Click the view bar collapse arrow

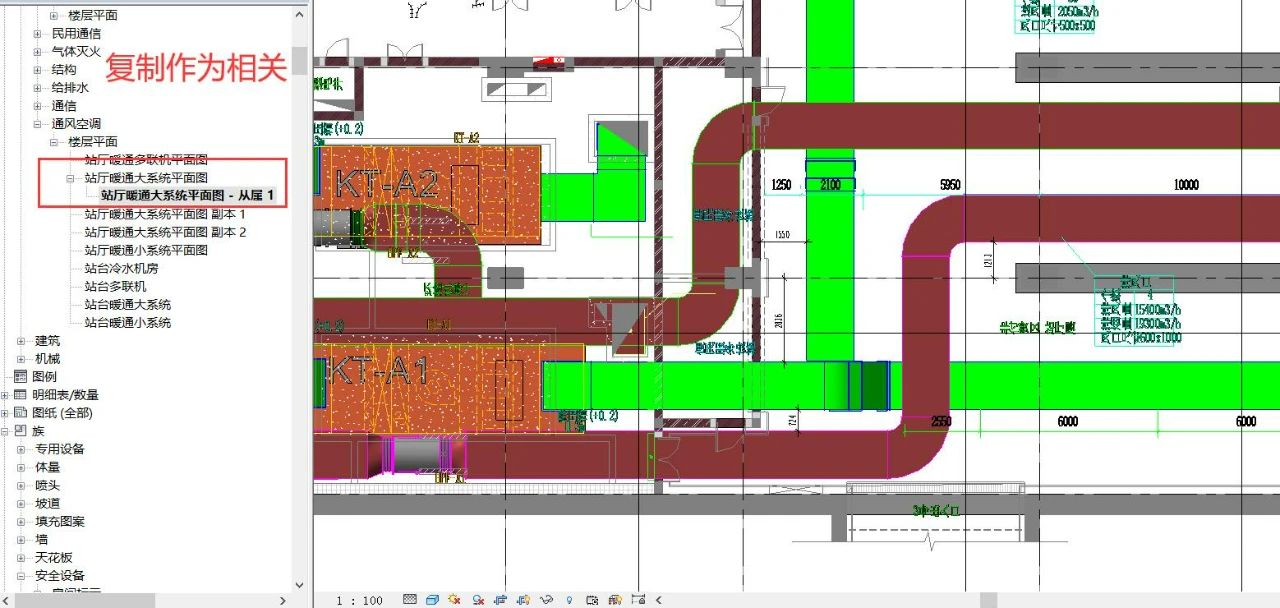click(x=658, y=600)
